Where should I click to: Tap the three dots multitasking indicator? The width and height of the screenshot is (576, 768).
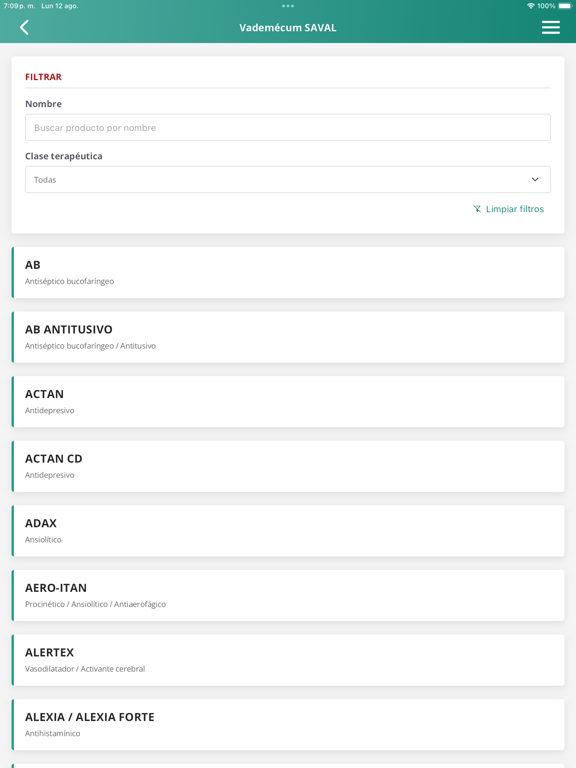coord(288,6)
